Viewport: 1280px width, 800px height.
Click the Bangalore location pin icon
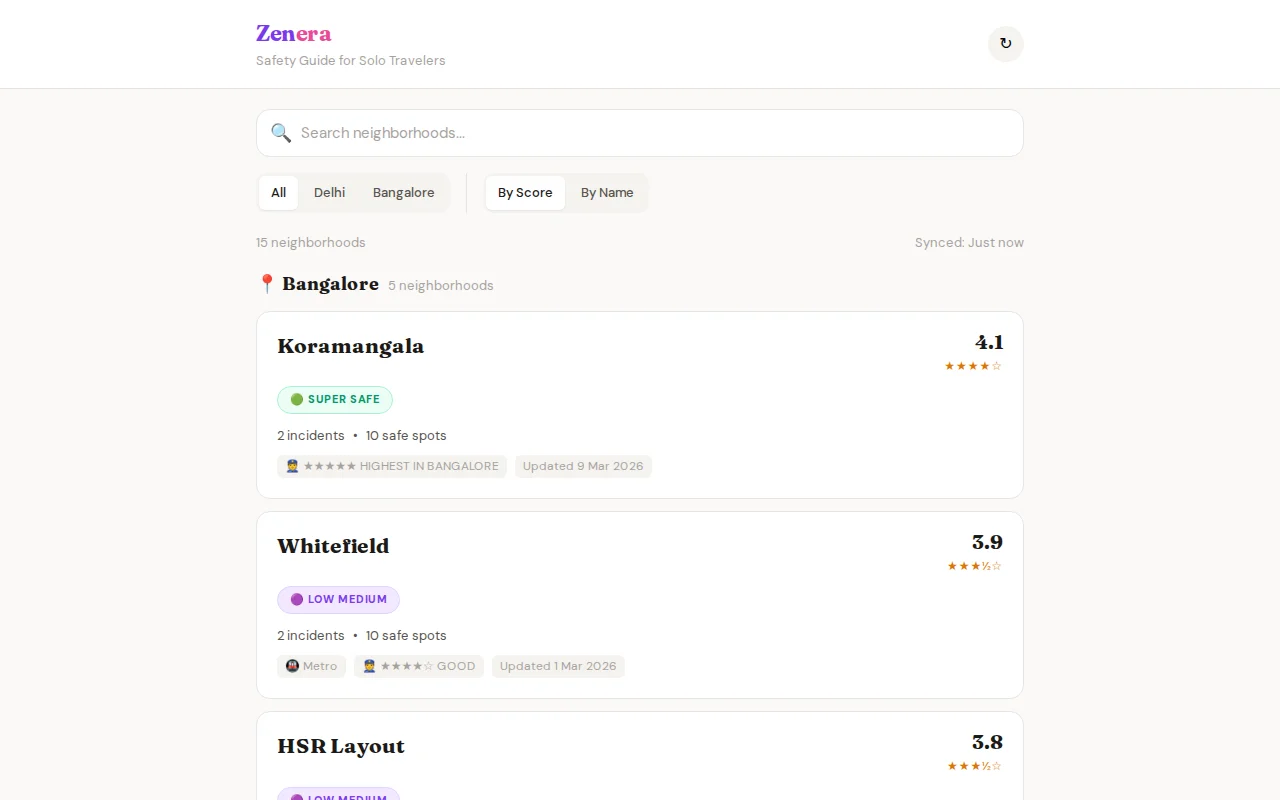click(266, 284)
